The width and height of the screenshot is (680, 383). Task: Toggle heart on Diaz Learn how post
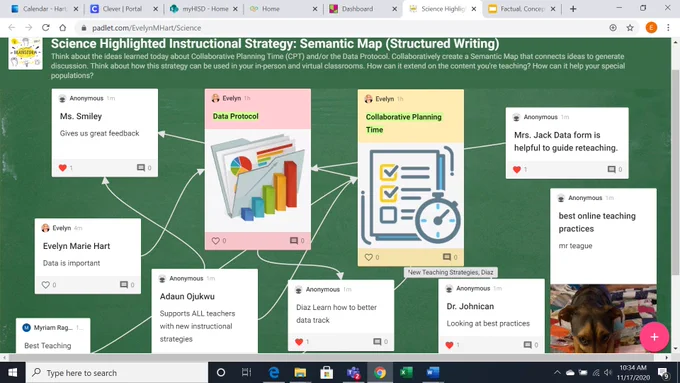(x=299, y=342)
